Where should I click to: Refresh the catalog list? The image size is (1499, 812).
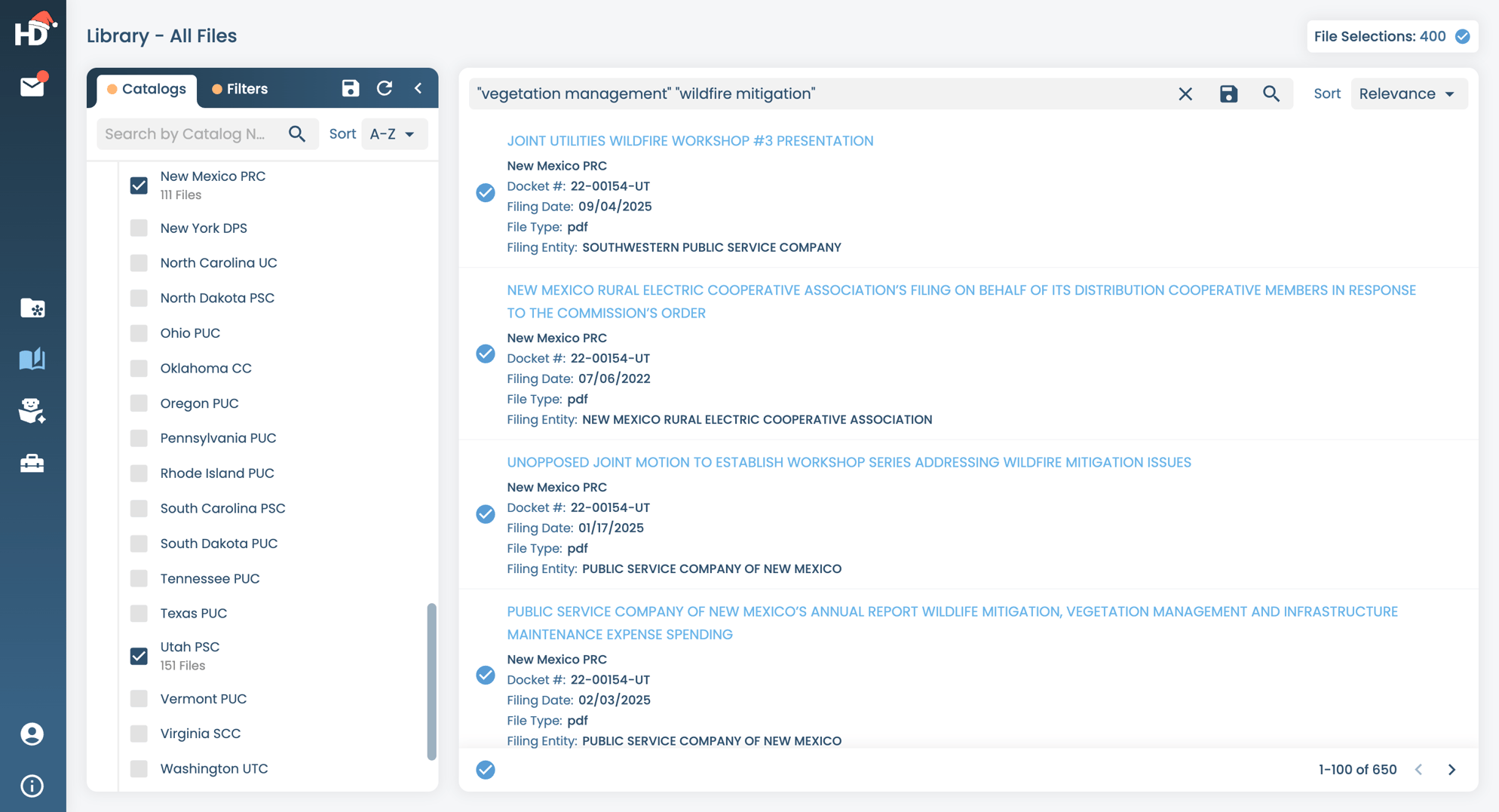[385, 88]
